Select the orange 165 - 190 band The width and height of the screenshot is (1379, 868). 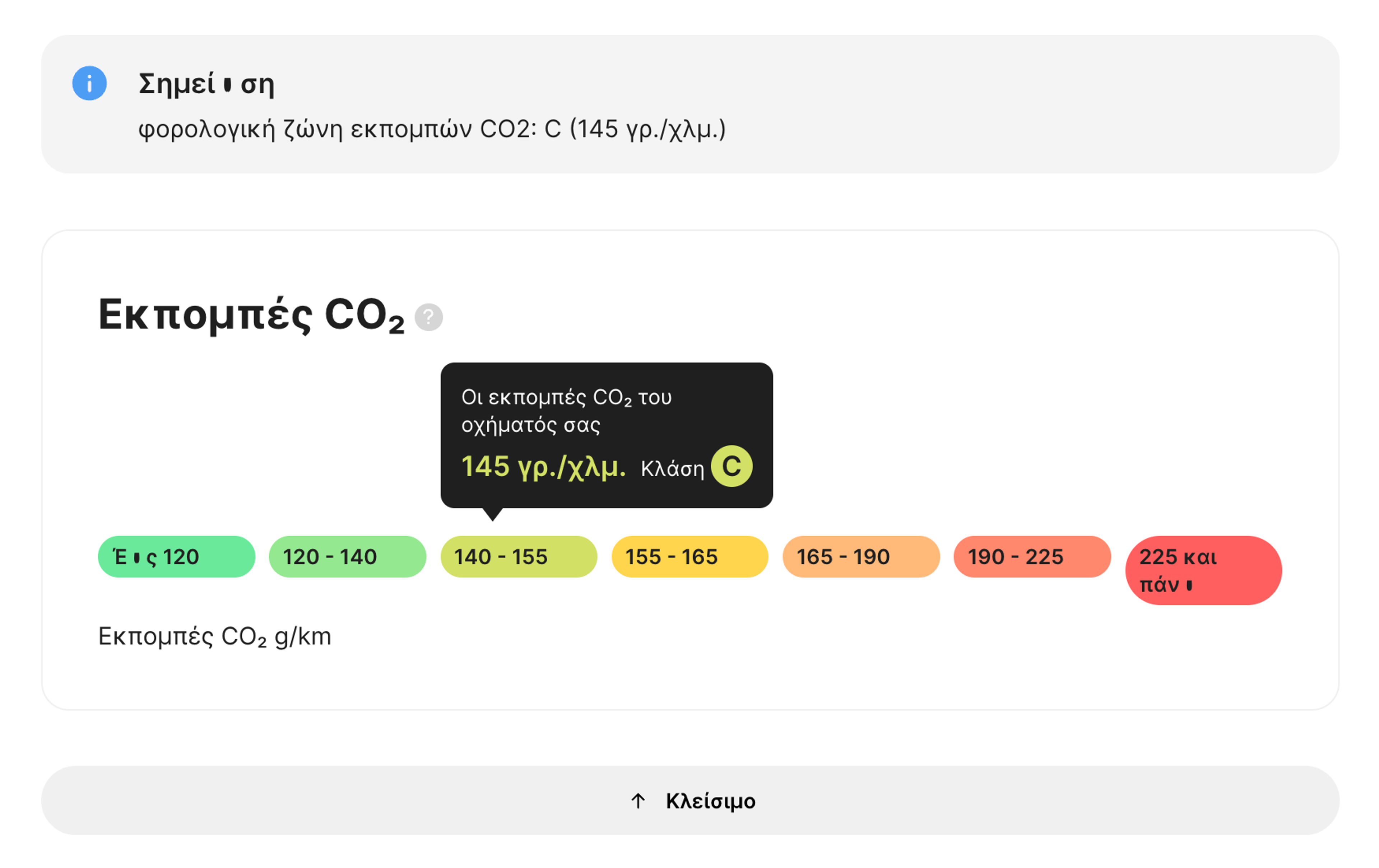tap(861, 556)
